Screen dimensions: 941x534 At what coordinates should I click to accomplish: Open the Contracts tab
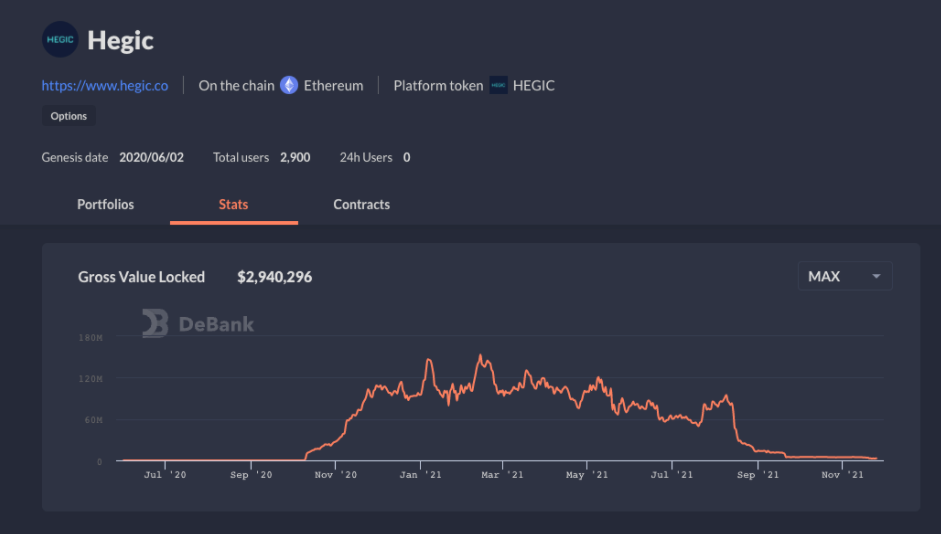pyautogui.click(x=361, y=204)
